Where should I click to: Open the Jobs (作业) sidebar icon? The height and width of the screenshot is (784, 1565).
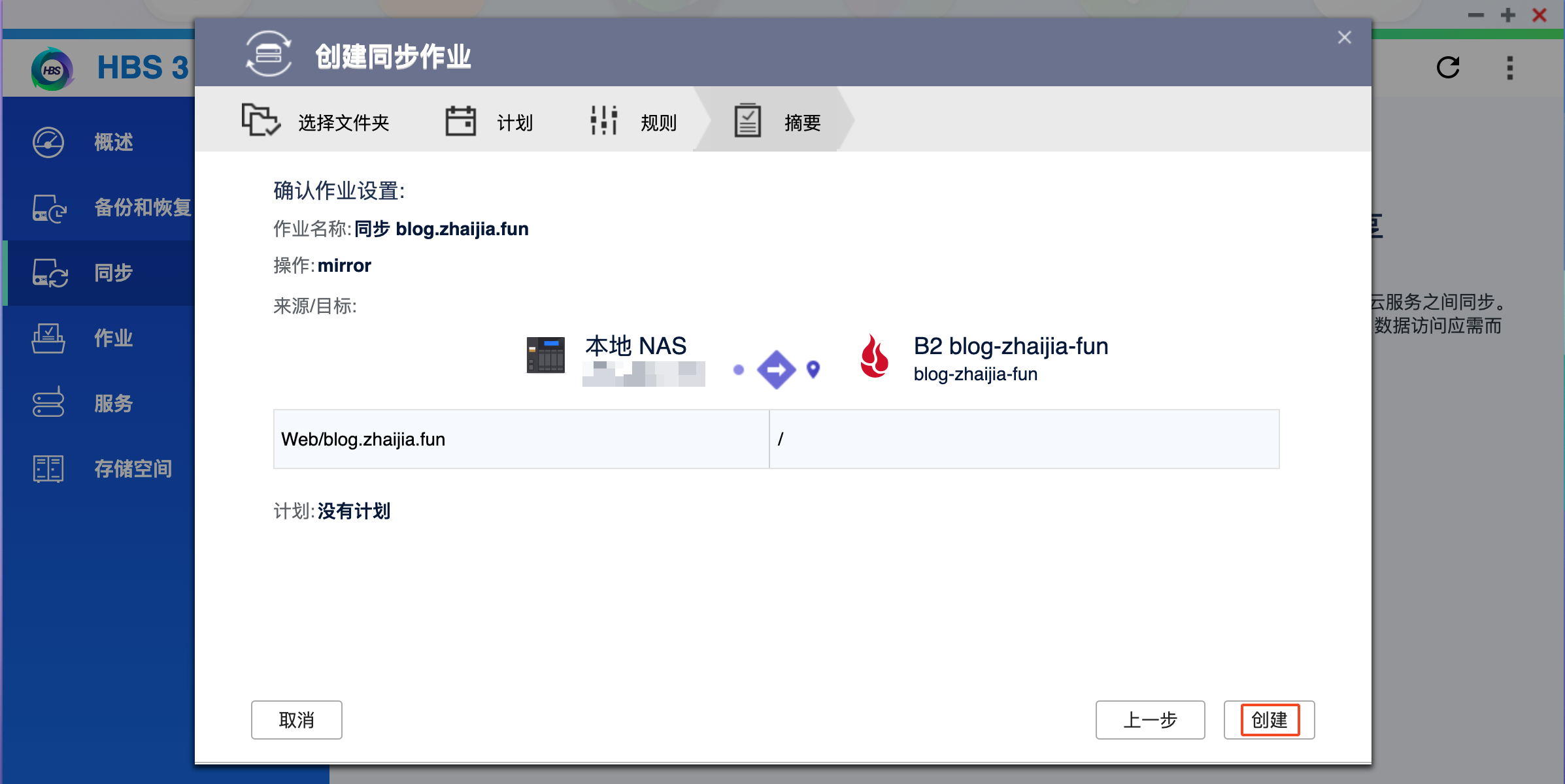[x=48, y=338]
